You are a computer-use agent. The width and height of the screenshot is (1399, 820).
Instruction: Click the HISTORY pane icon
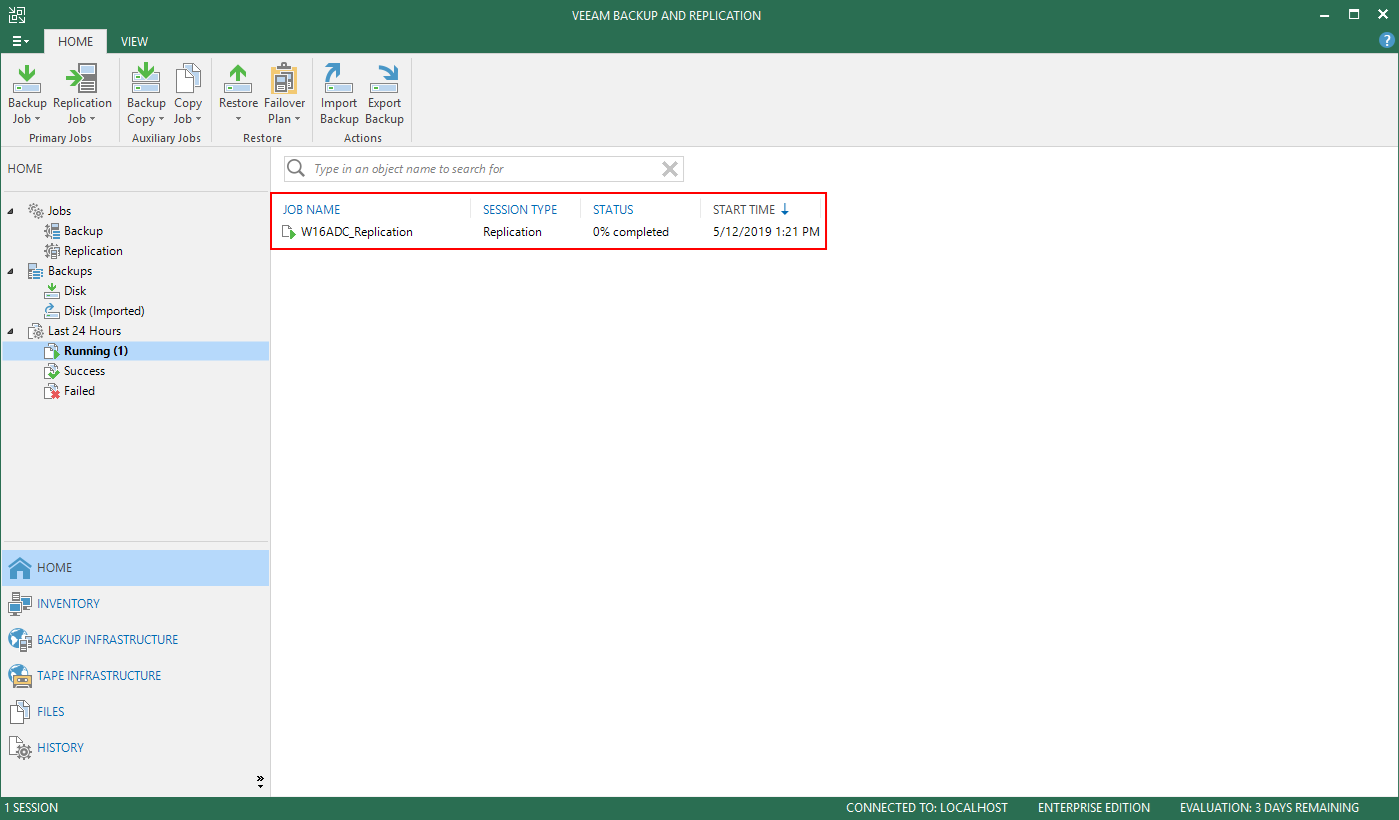(x=20, y=748)
